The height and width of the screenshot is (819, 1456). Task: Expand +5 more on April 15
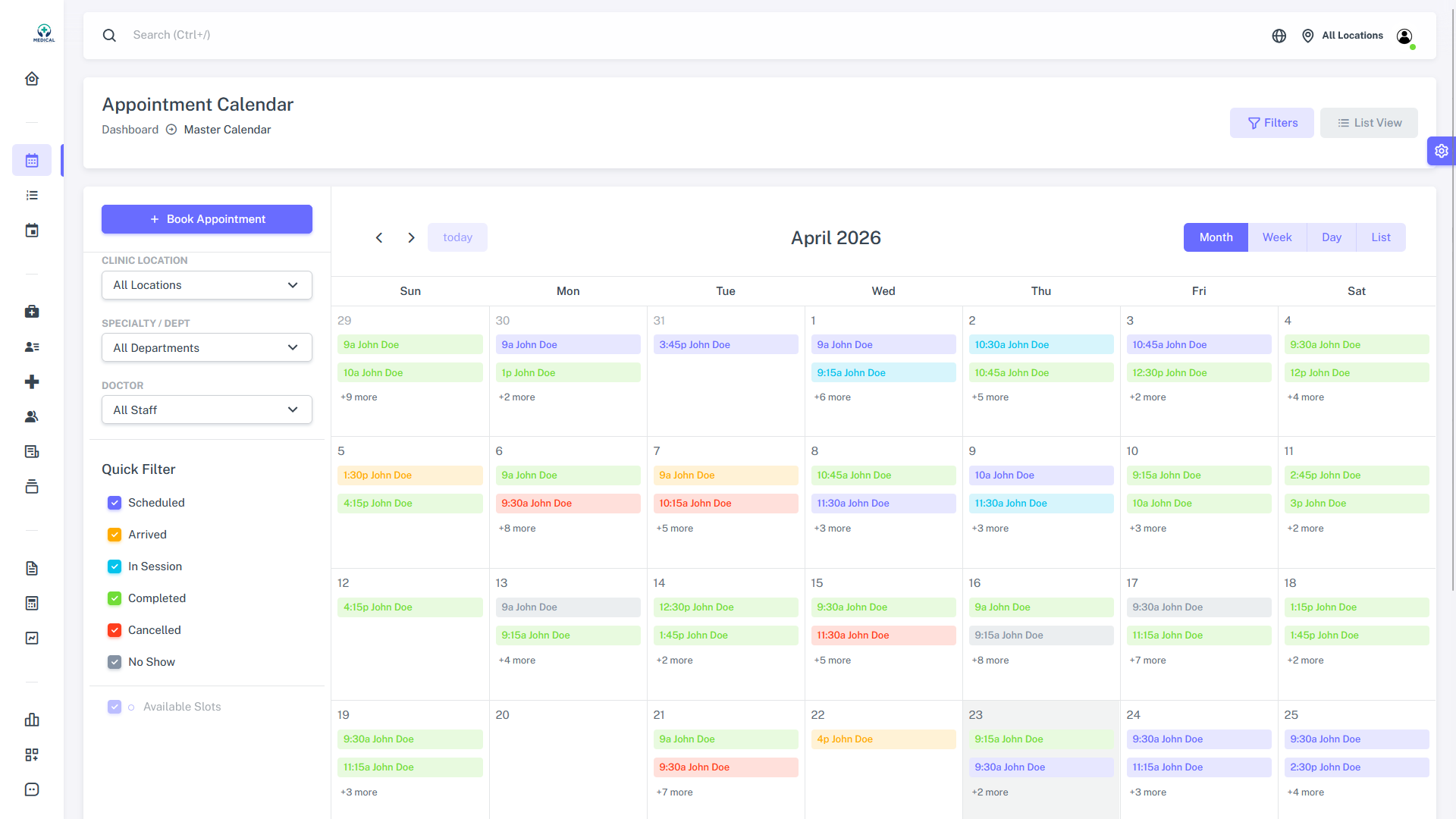[832, 661]
